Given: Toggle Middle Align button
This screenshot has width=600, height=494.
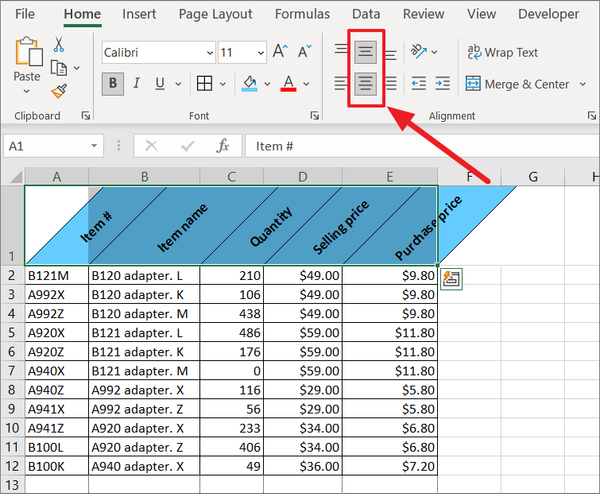Looking at the screenshot, I should coord(365,51).
